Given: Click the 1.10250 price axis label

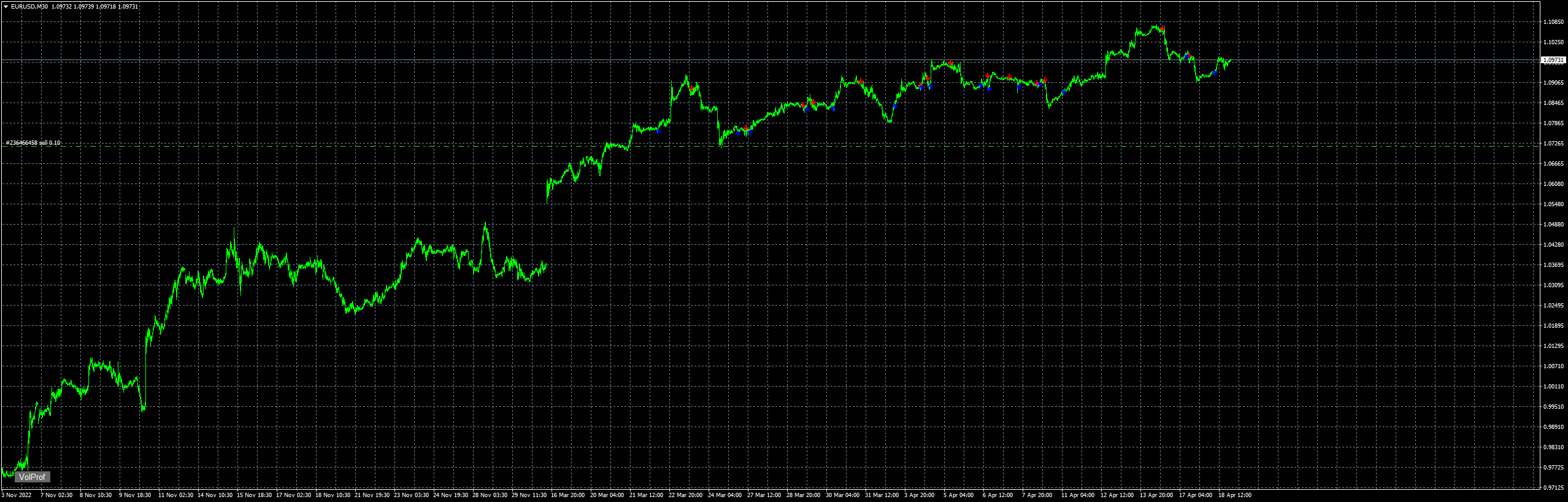Looking at the screenshot, I should [x=1553, y=42].
